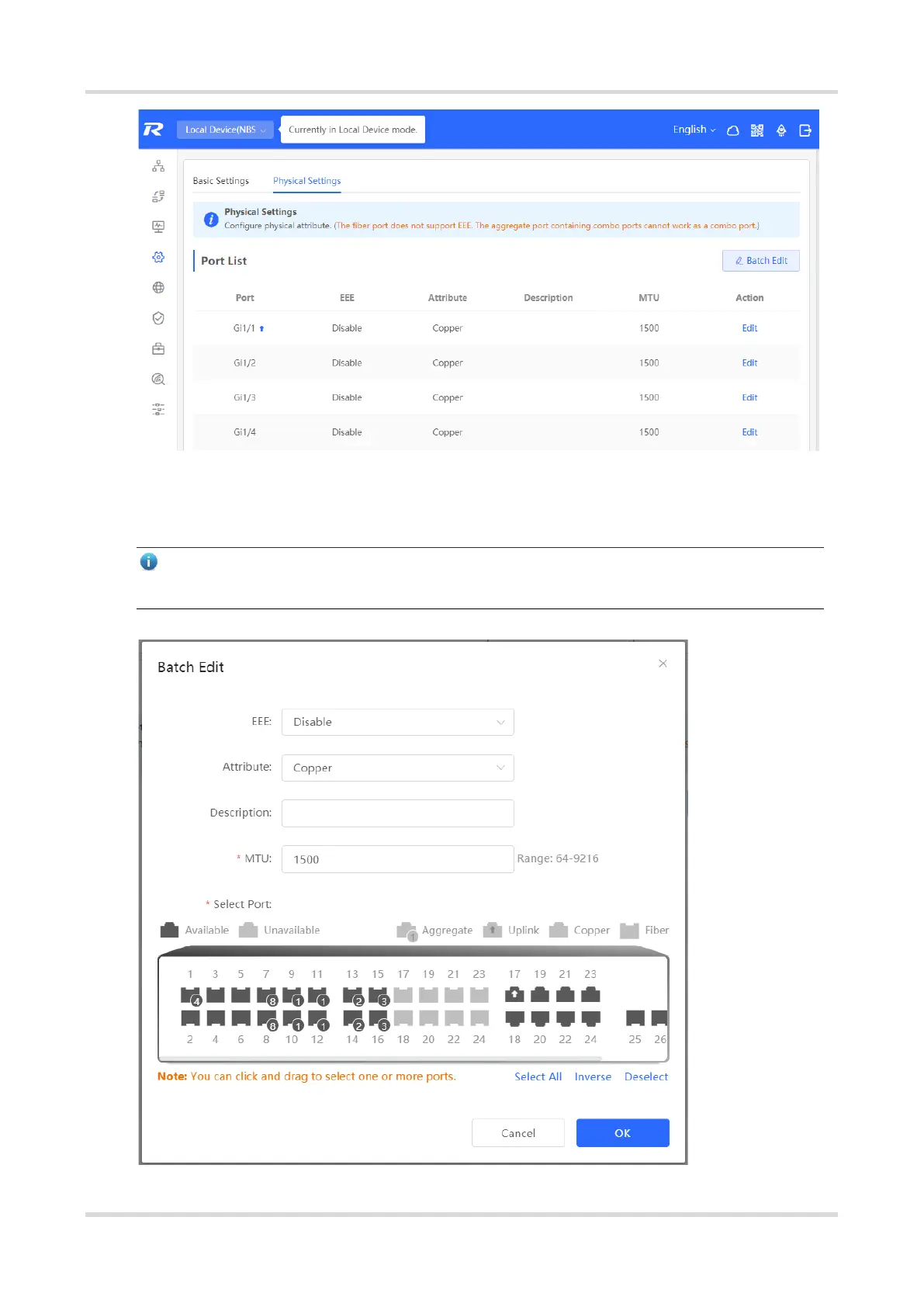Click the Cancel button

pyautogui.click(x=518, y=1133)
